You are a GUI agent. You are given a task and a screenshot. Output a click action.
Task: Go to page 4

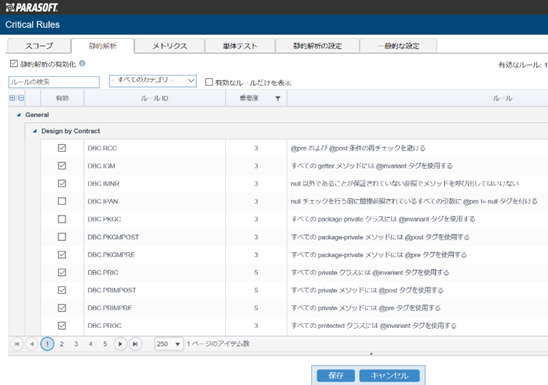pos(91,344)
